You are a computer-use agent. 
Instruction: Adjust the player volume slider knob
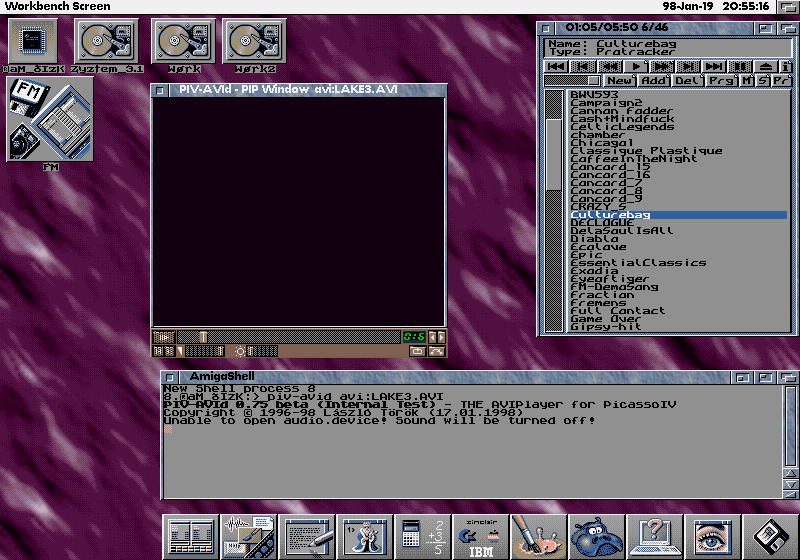point(593,81)
